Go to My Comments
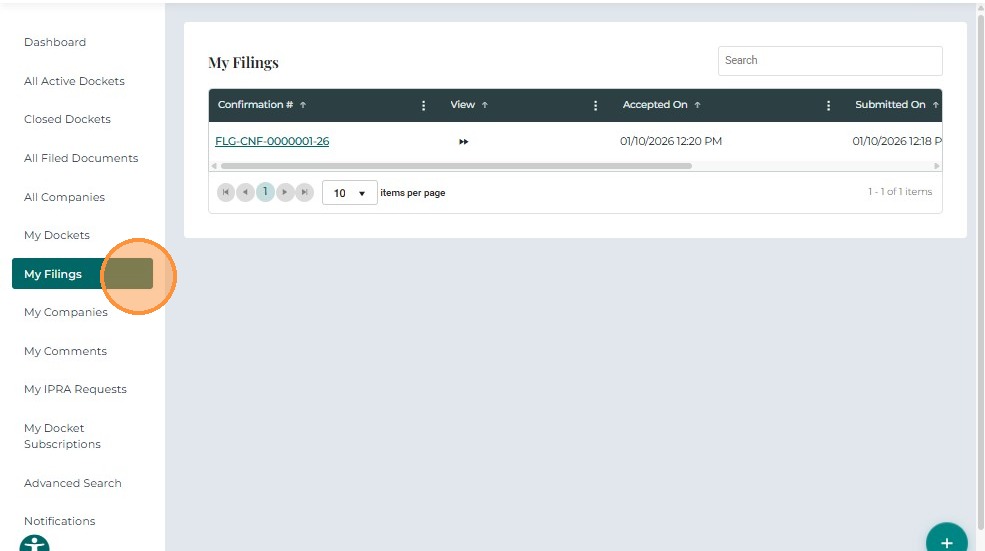The height and width of the screenshot is (551, 985). 65,351
